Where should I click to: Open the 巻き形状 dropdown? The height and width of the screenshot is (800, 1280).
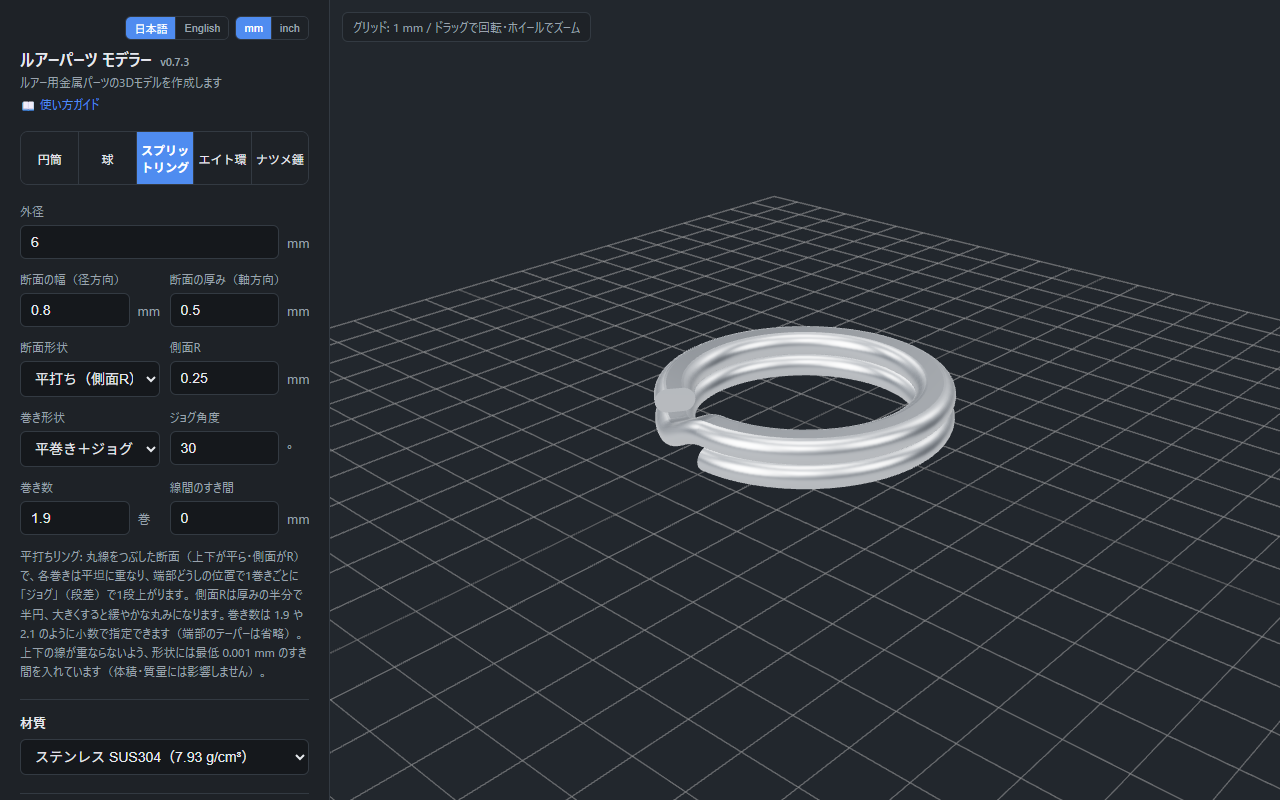click(x=90, y=449)
